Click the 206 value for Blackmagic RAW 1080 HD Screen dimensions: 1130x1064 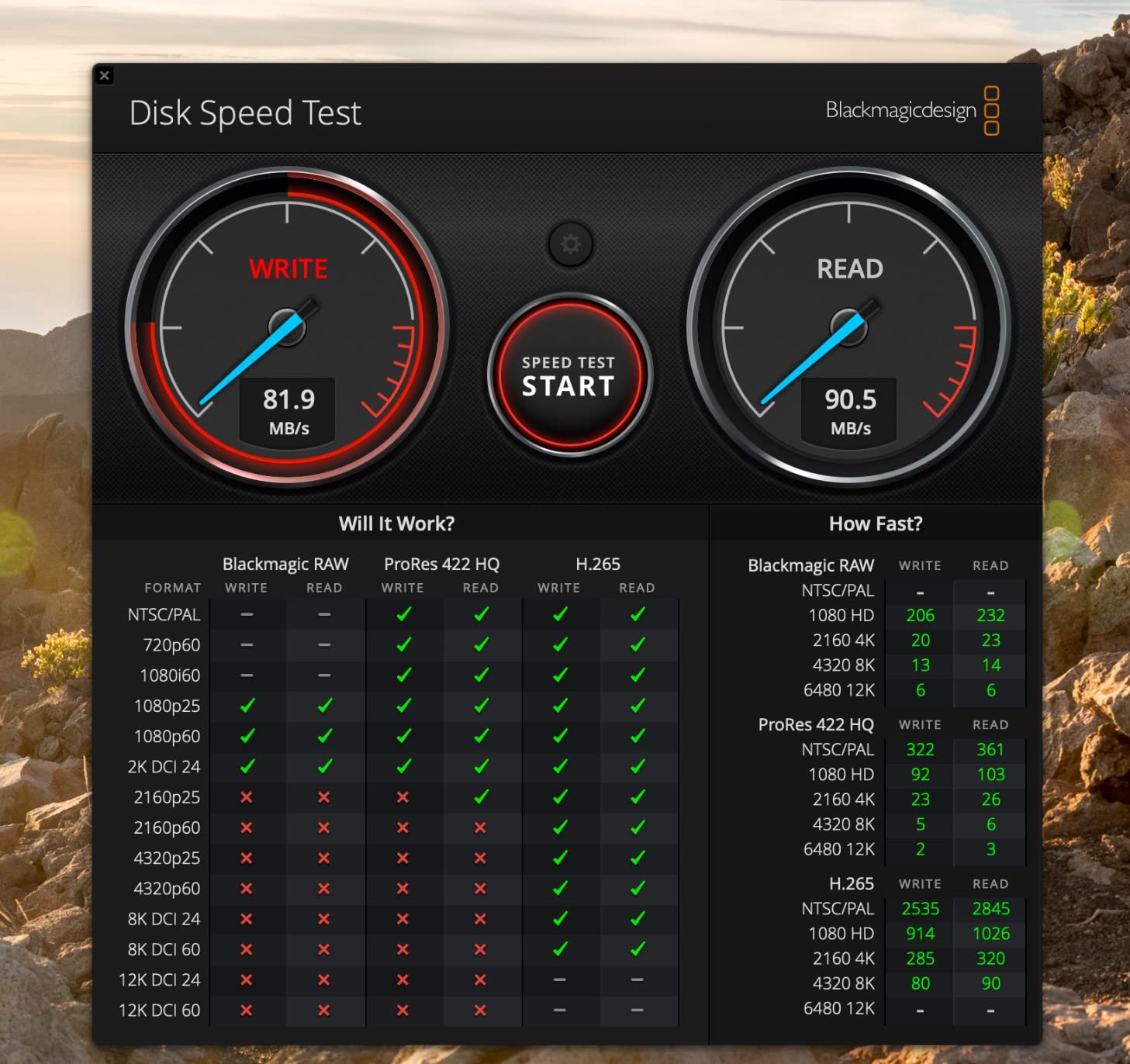pyautogui.click(x=920, y=615)
